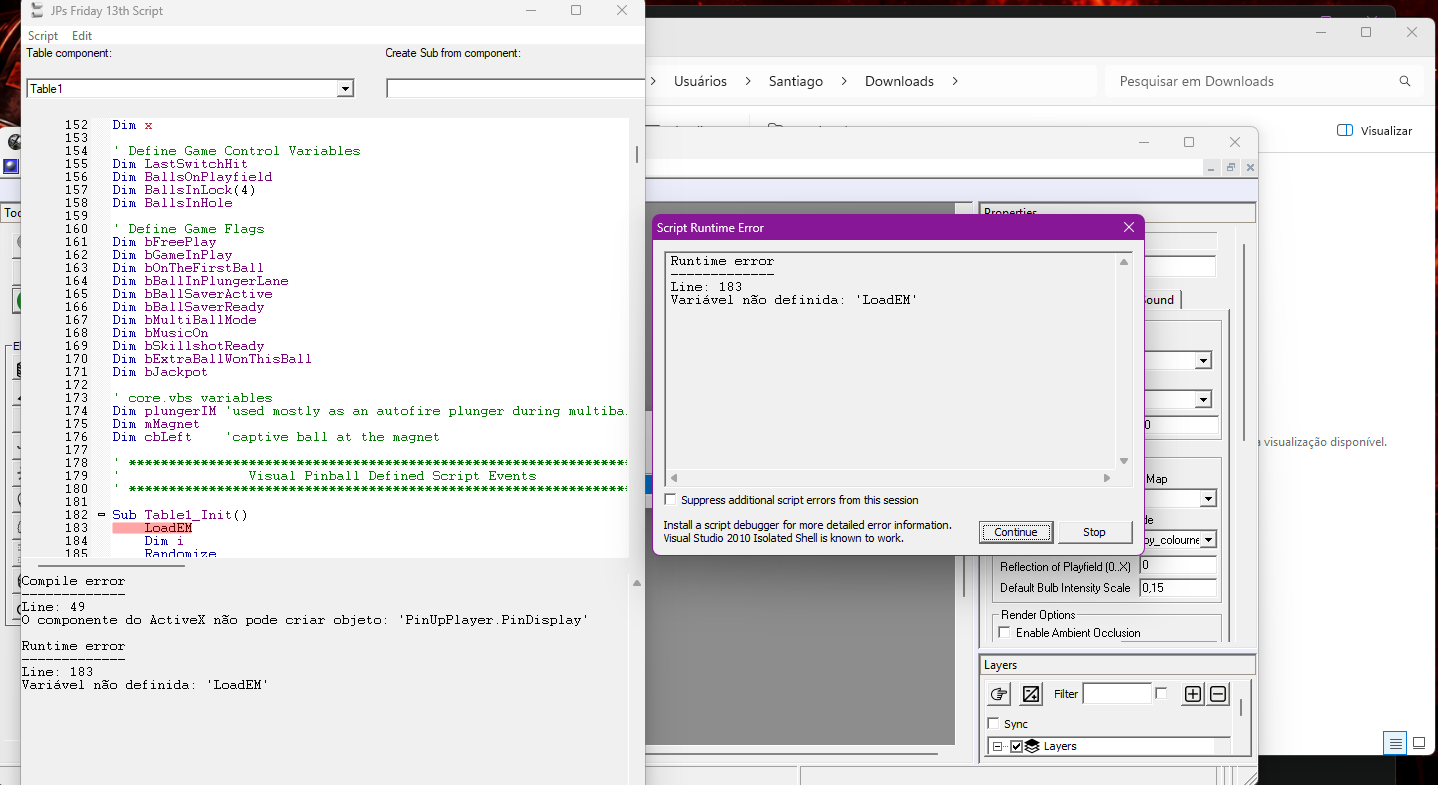Click the Default Bulb Intensity Scale field
The width and height of the screenshot is (1438, 786).
(x=1179, y=588)
